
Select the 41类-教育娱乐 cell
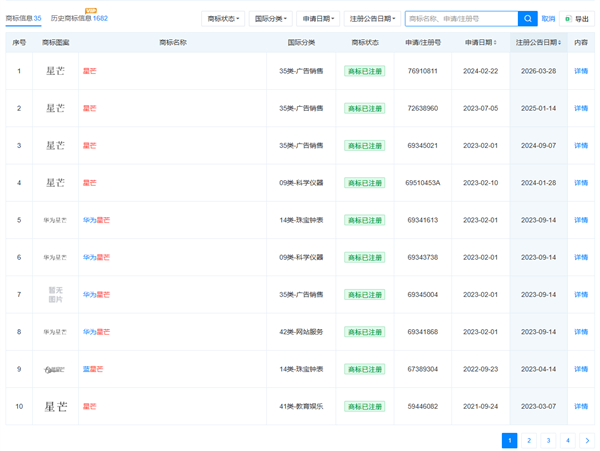coord(301,406)
